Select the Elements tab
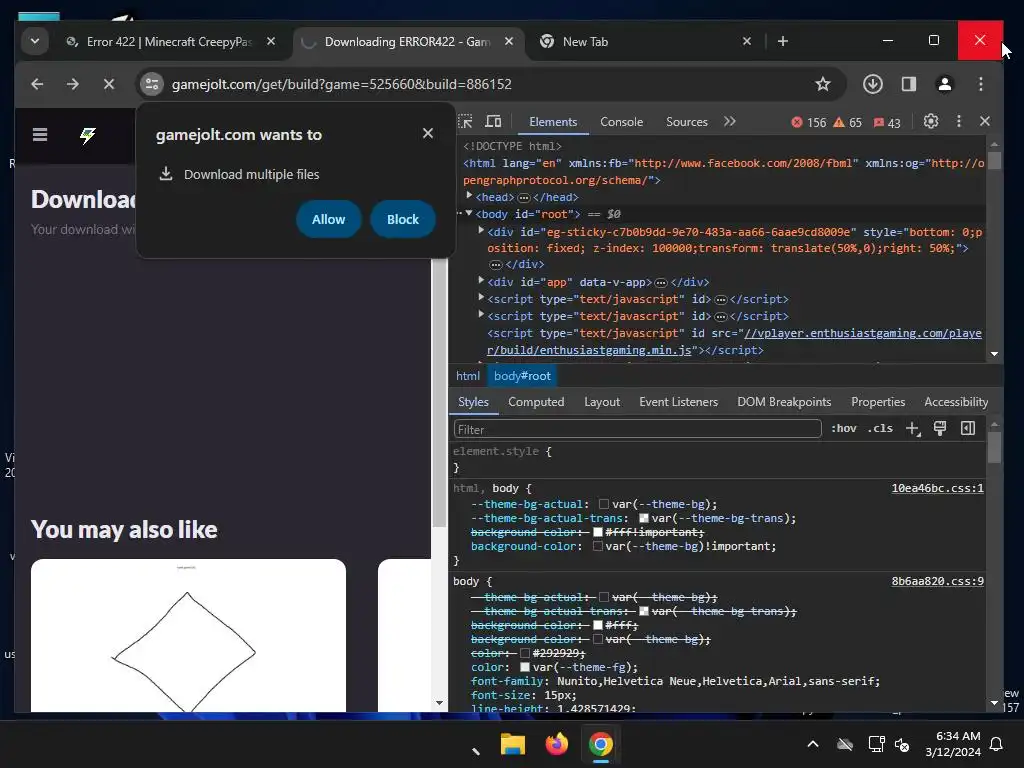 click(x=552, y=122)
